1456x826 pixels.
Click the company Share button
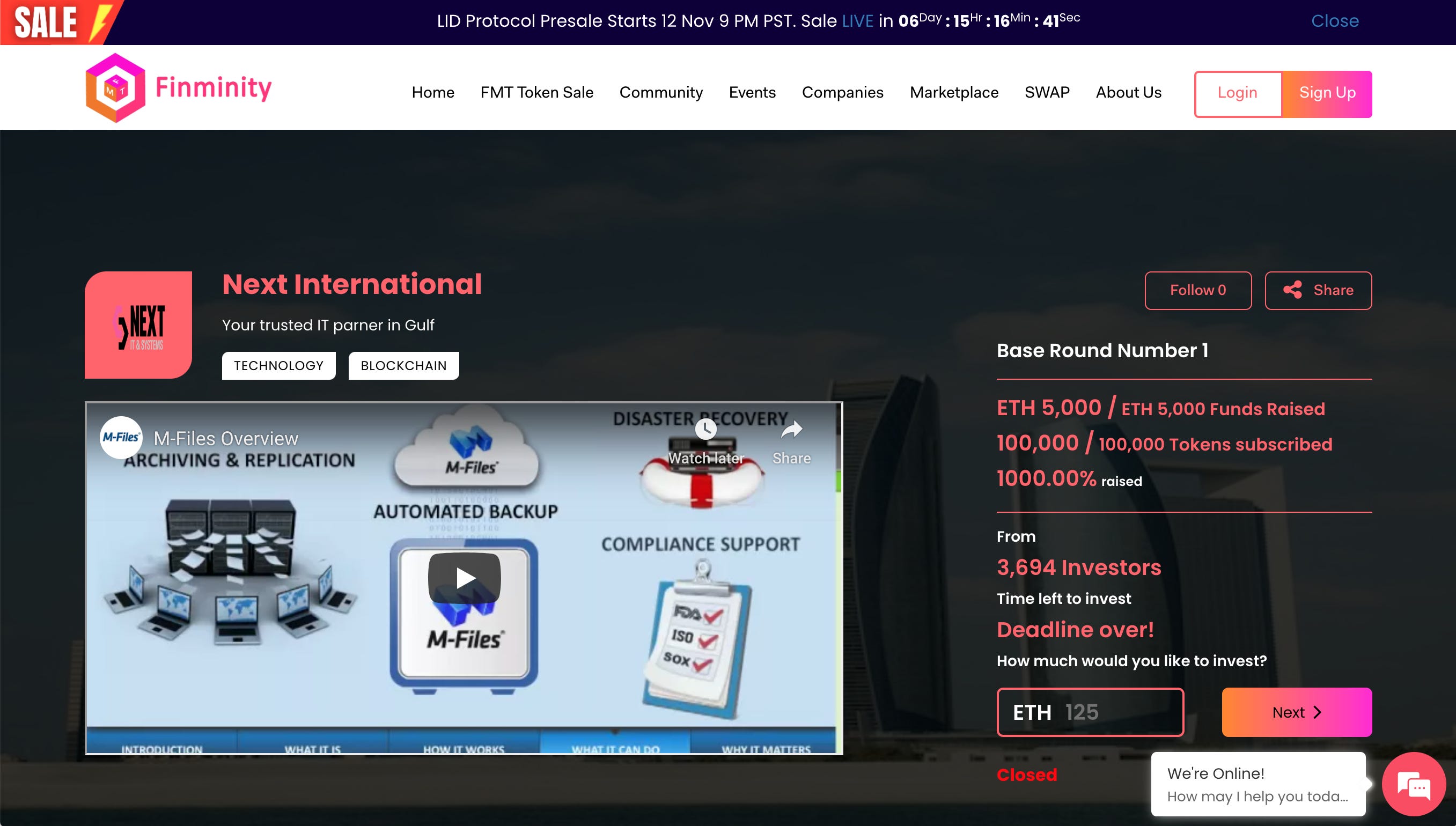point(1318,291)
